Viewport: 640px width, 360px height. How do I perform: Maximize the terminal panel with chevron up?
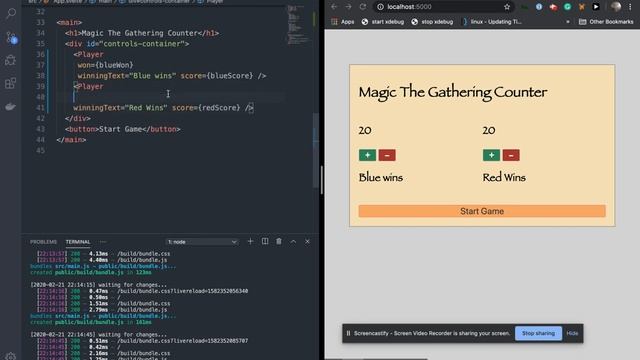pos(293,242)
